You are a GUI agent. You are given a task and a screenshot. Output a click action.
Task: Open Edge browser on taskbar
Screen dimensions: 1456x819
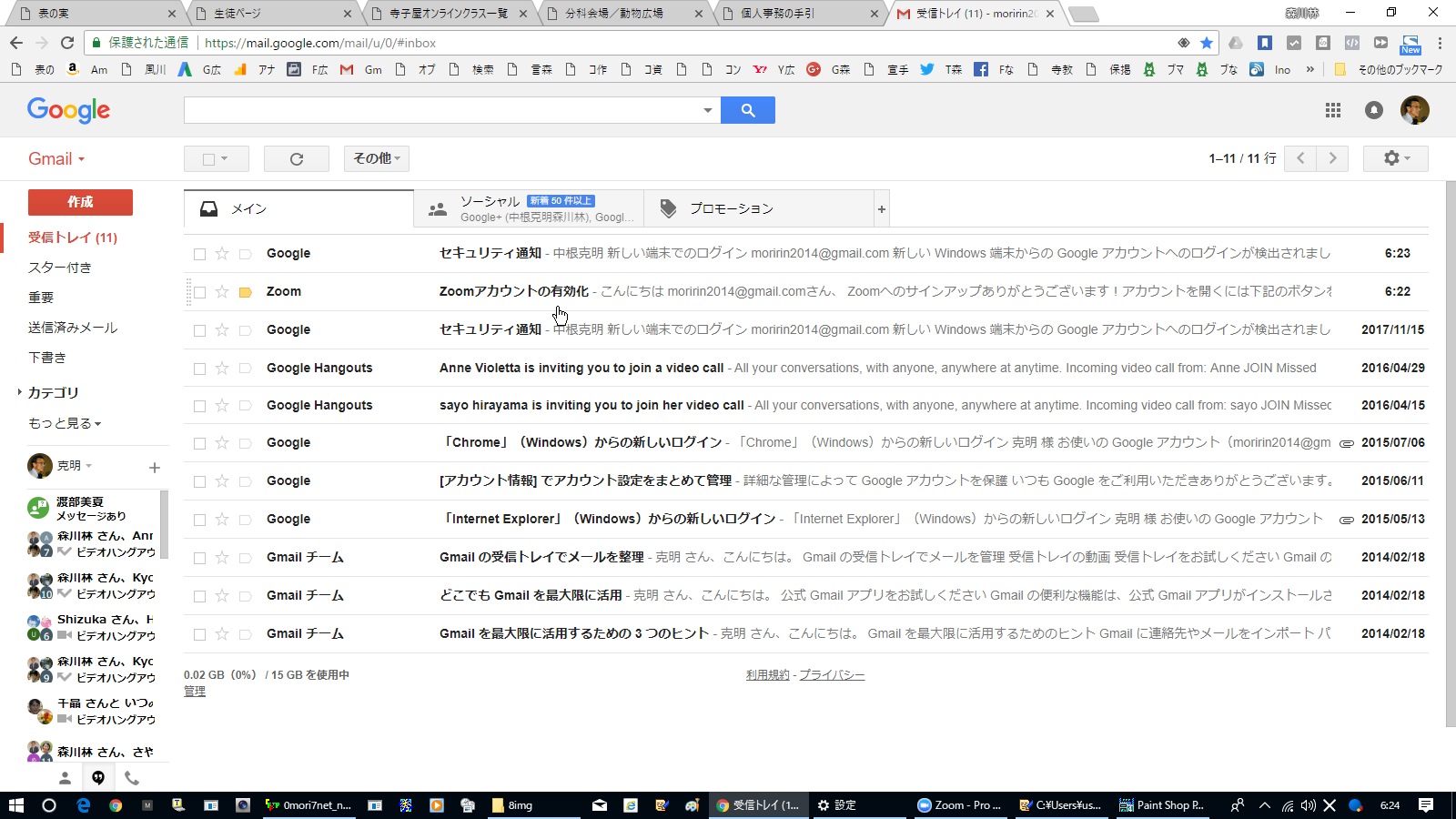pyautogui.click(x=83, y=804)
